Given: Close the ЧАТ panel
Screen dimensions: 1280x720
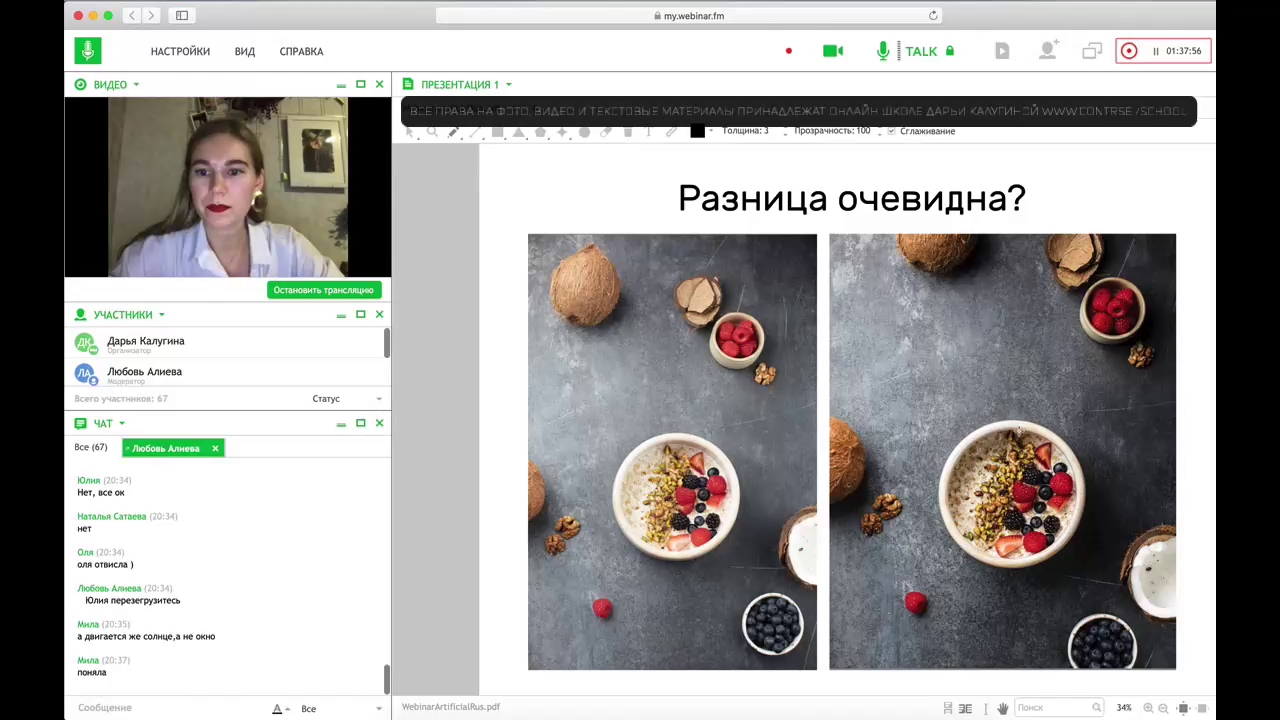Looking at the screenshot, I should 379,423.
